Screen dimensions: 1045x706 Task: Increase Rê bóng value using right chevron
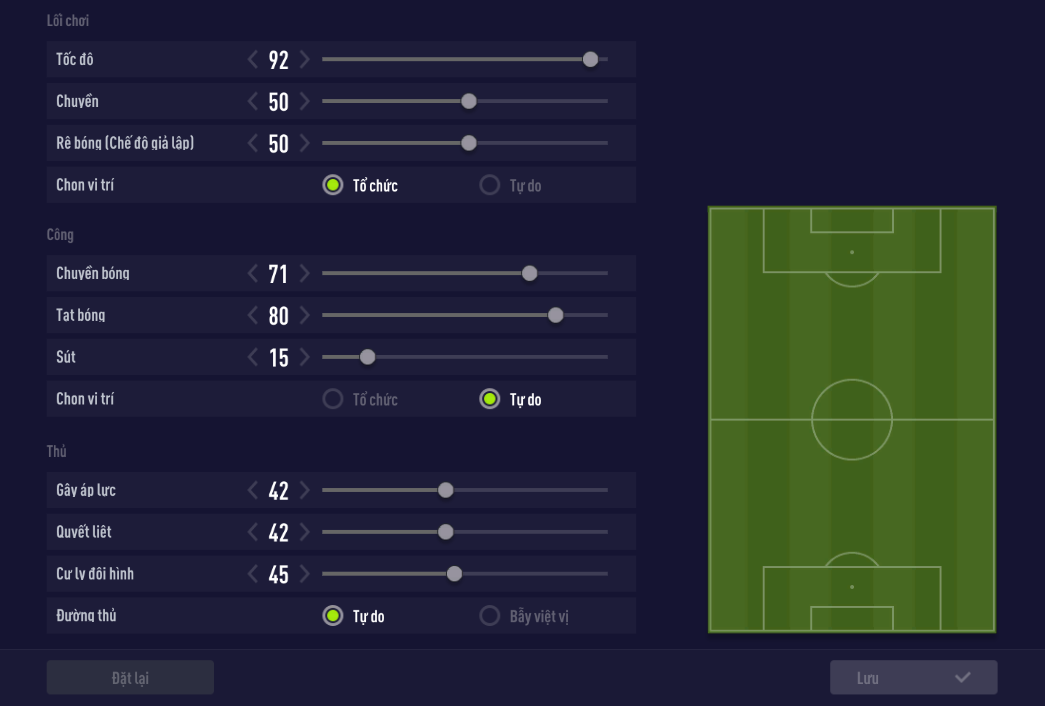tap(305, 144)
